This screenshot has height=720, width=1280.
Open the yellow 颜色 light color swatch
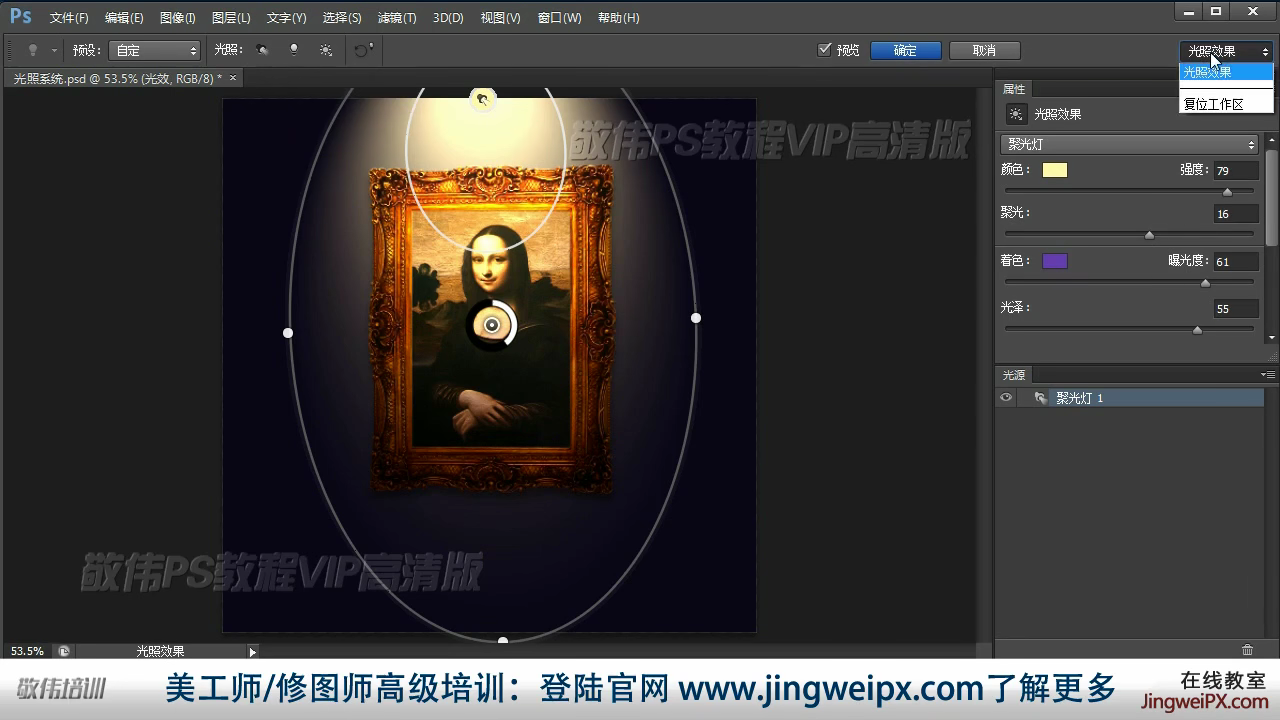click(1055, 170)
